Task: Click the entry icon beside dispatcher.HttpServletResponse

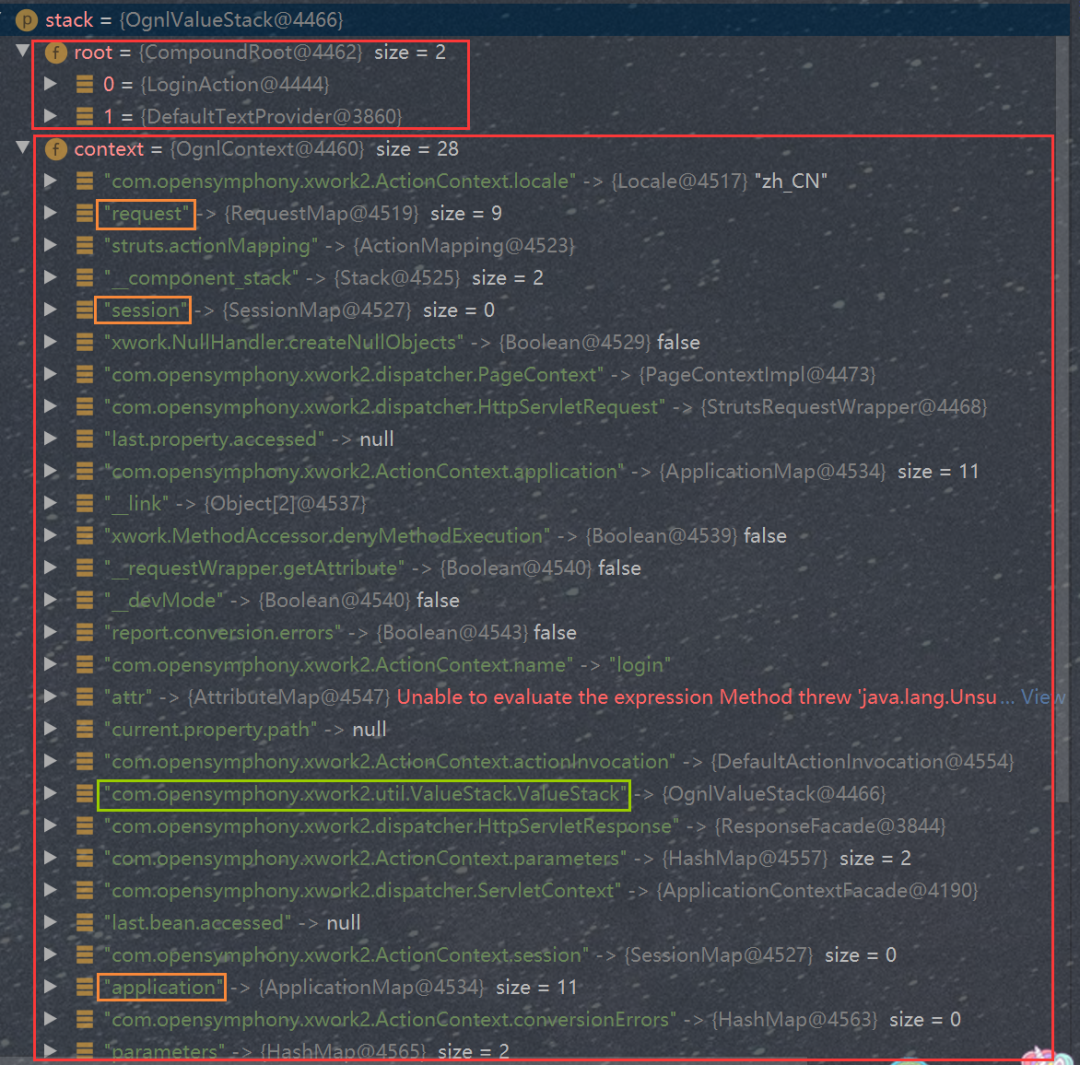Action: tap(85, 825)
